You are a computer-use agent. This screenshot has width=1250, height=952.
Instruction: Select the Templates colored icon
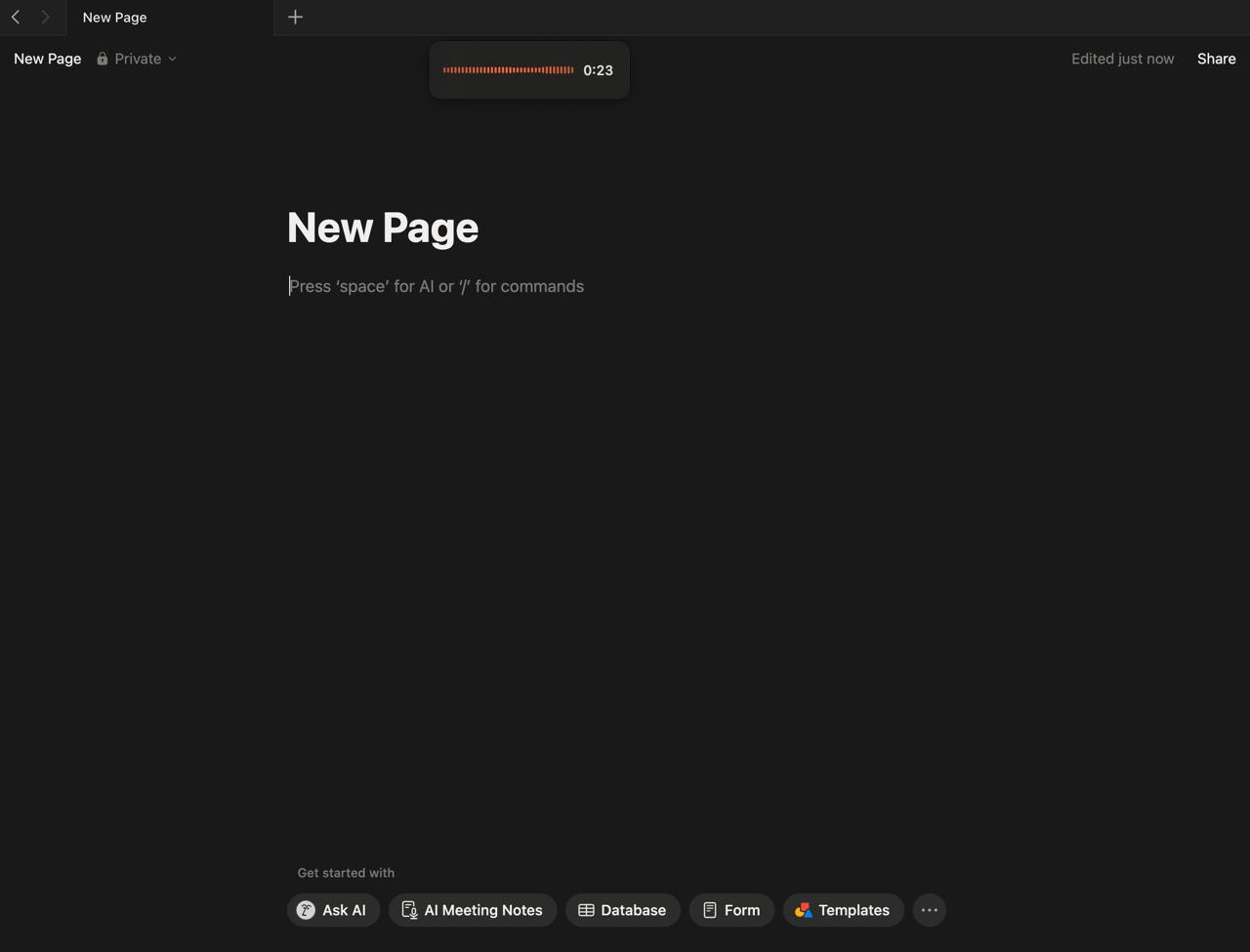[x=804, y=909]
